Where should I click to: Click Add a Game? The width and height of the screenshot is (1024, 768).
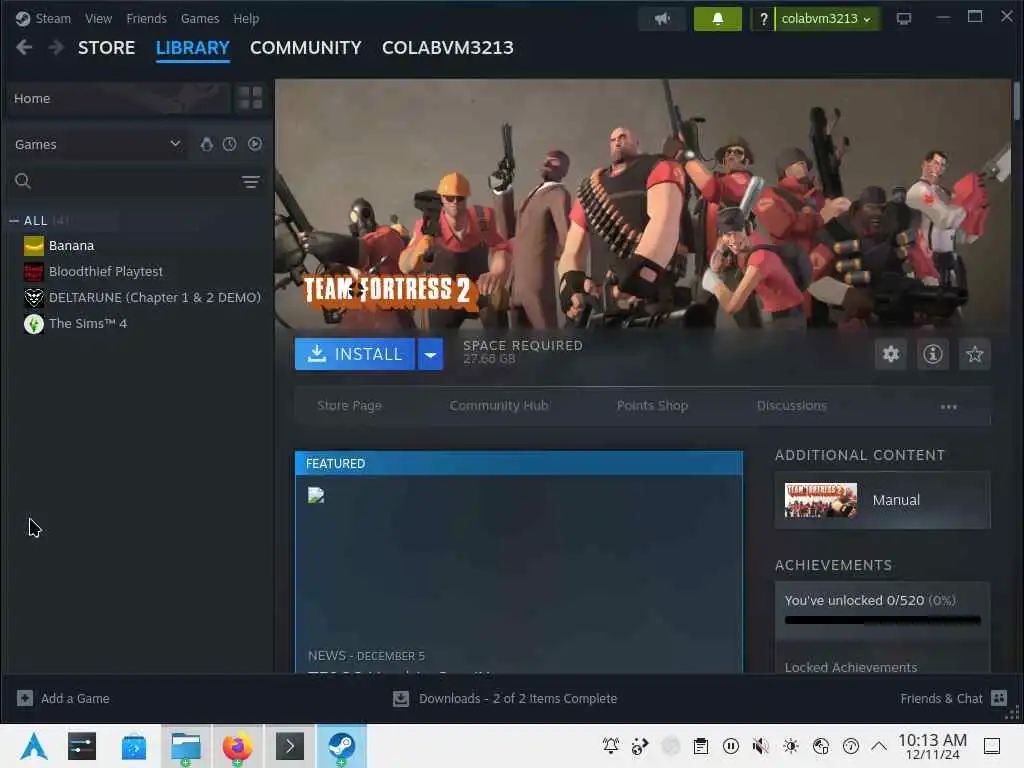pyautogui.click(x=63, y=698)
